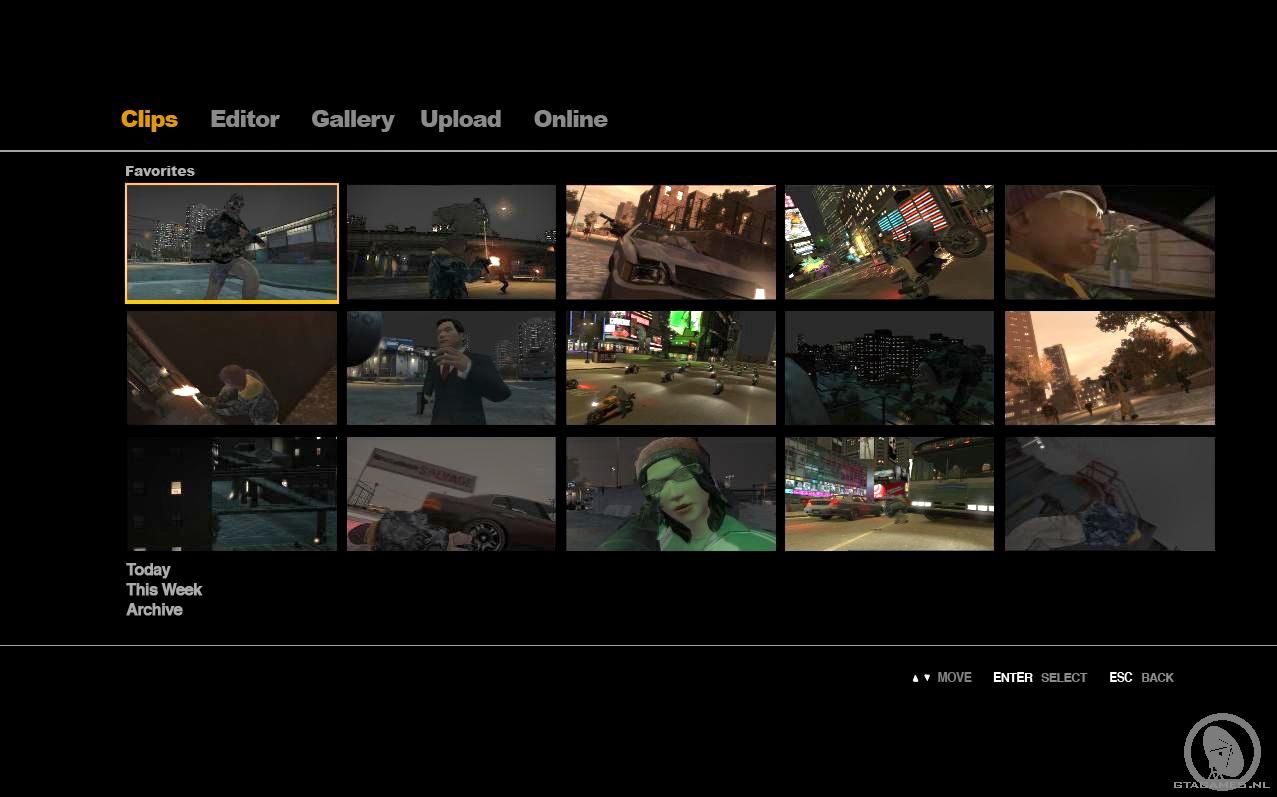1277x797 pixels.
Task: Select the Favorites category label
Action: pos(160,171)
